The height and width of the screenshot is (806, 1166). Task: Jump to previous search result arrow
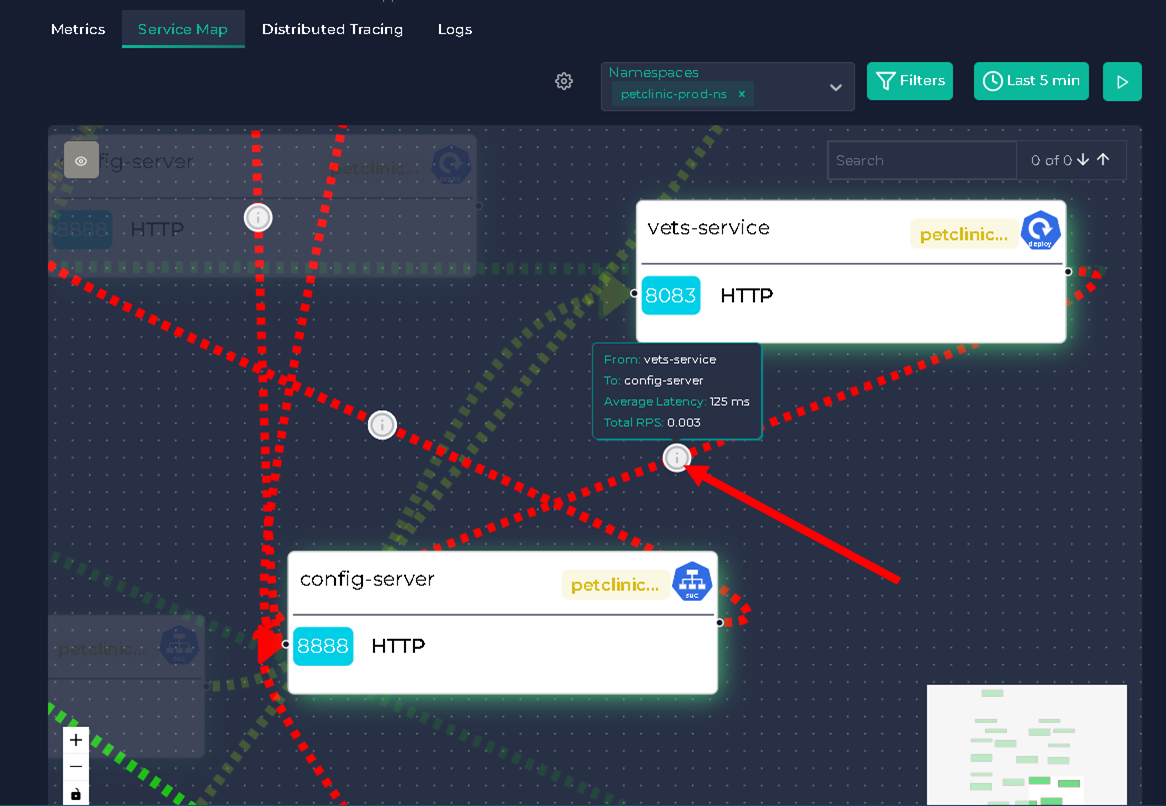tap(1103, 160)
